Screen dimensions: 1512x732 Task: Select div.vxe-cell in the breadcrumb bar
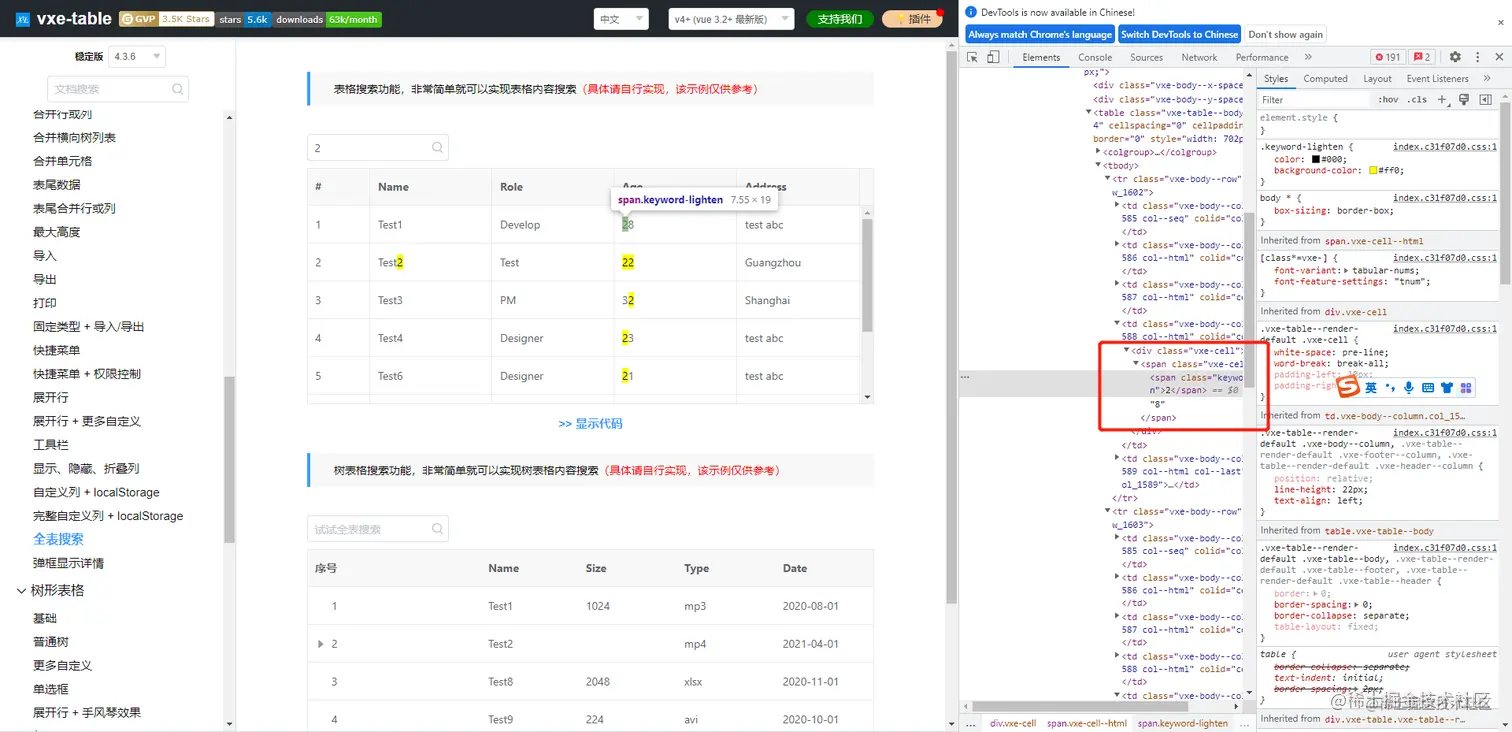1013,723
